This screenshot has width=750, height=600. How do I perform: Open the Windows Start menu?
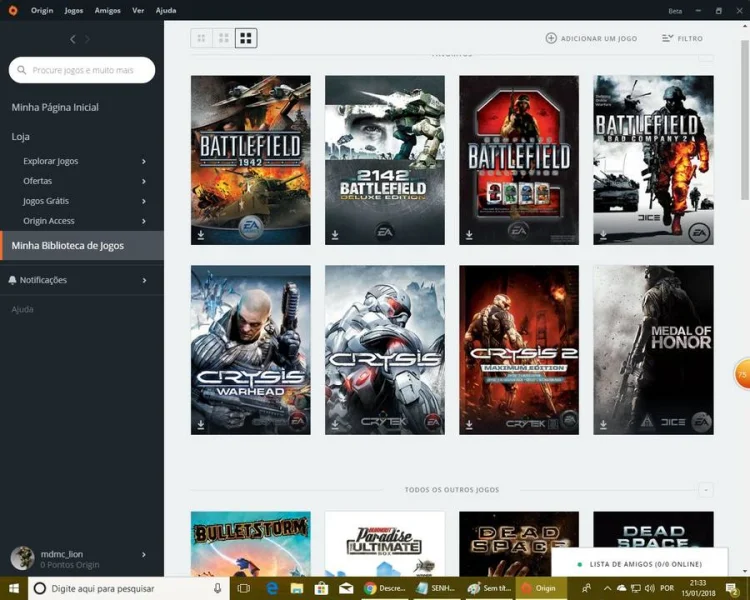(14, 588)
